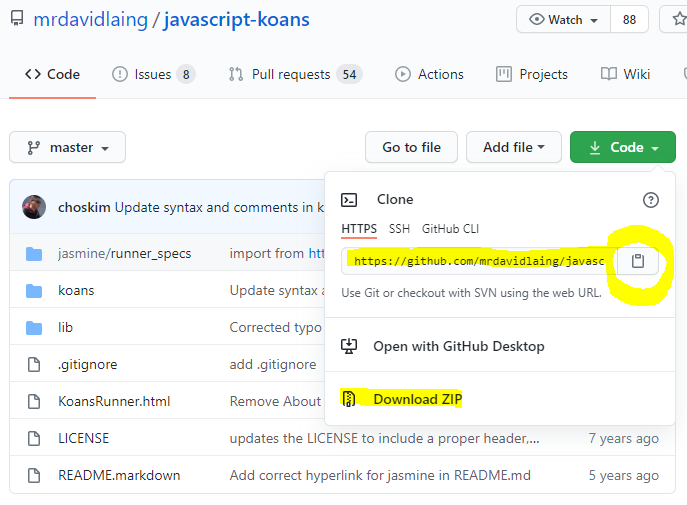Click the Watch button

click(x=563, y=20)
